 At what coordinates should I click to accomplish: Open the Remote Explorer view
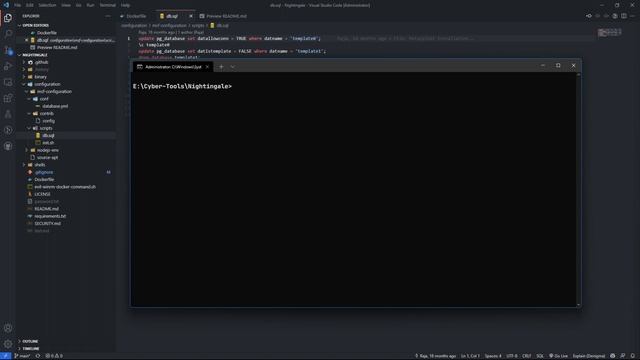point(8,82)
